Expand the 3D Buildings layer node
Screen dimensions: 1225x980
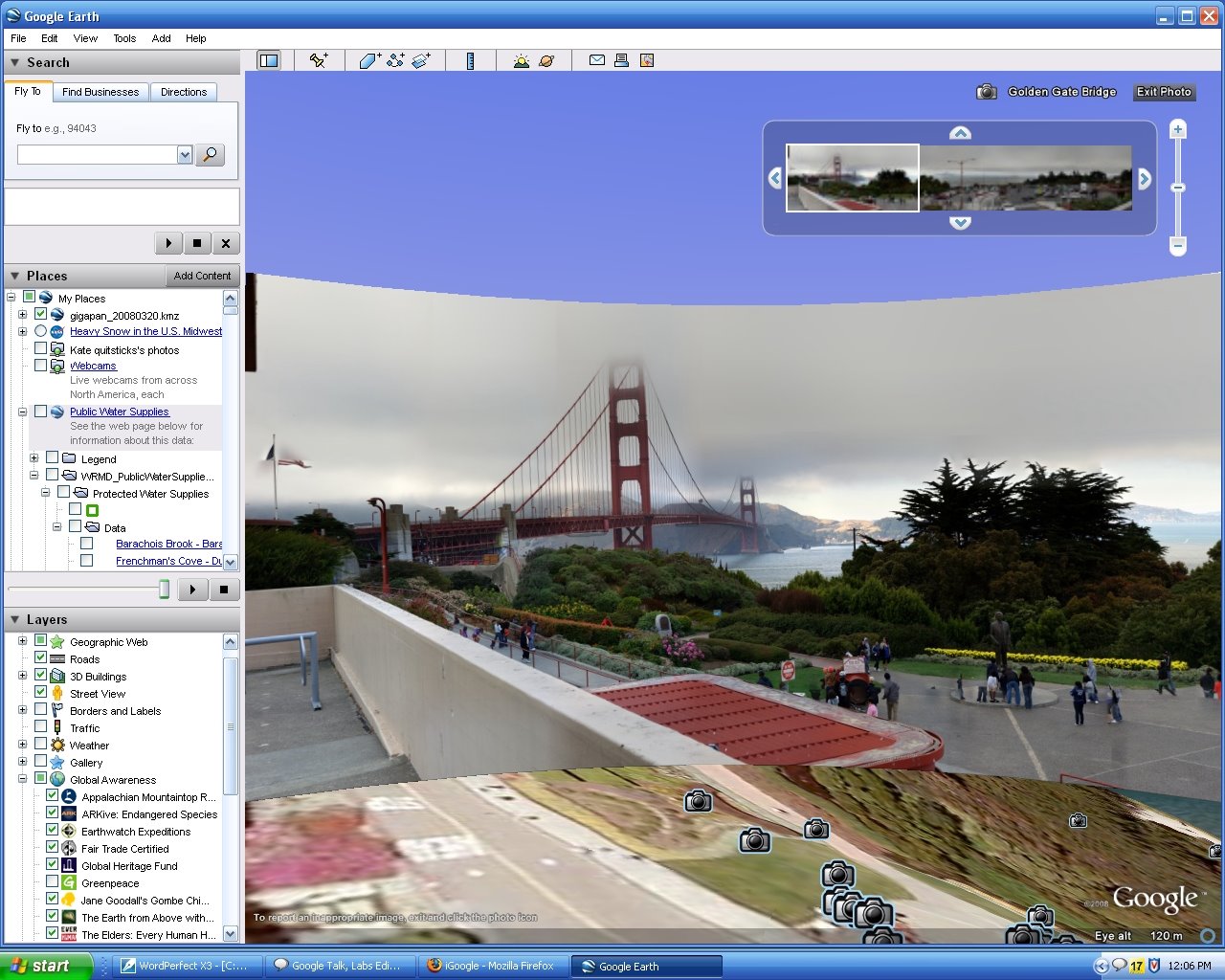[23, 676]
